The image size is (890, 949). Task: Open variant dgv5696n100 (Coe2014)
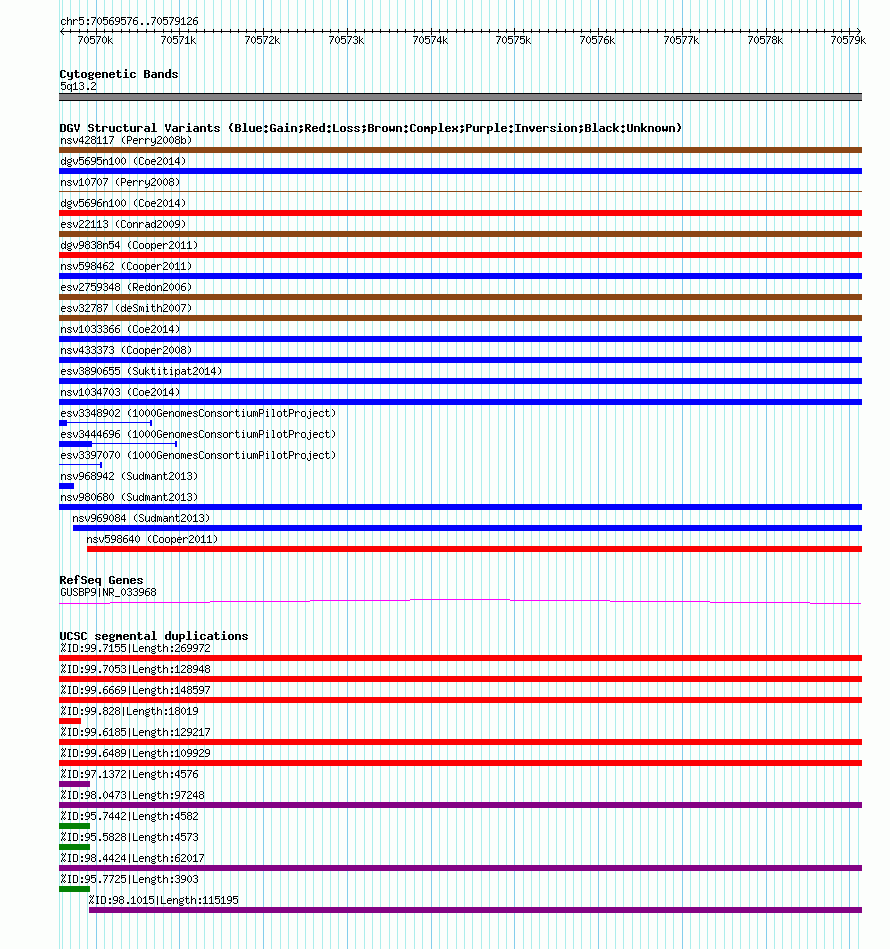[123, 203]
